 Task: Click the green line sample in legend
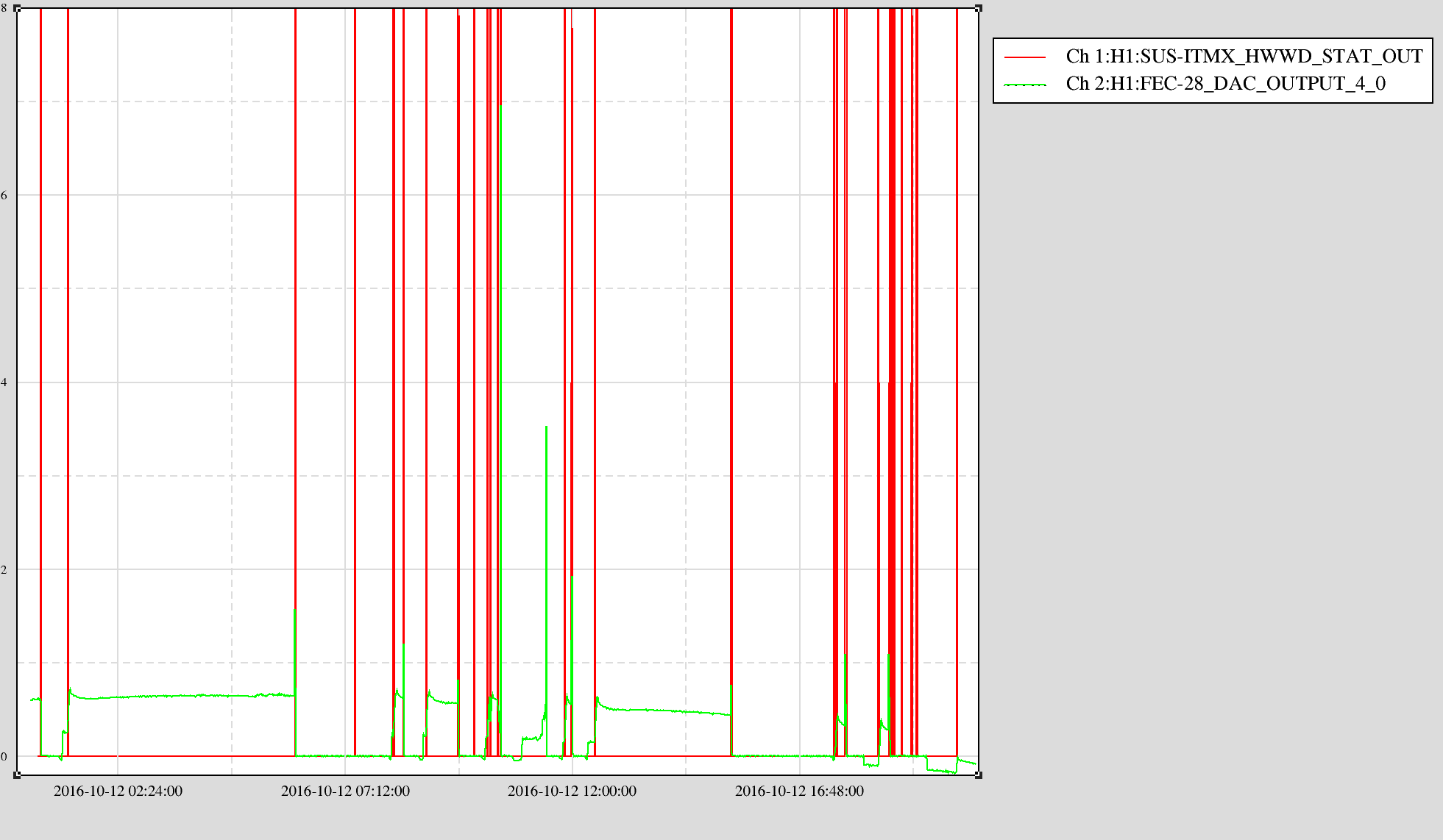click(x=1025, y=85)
